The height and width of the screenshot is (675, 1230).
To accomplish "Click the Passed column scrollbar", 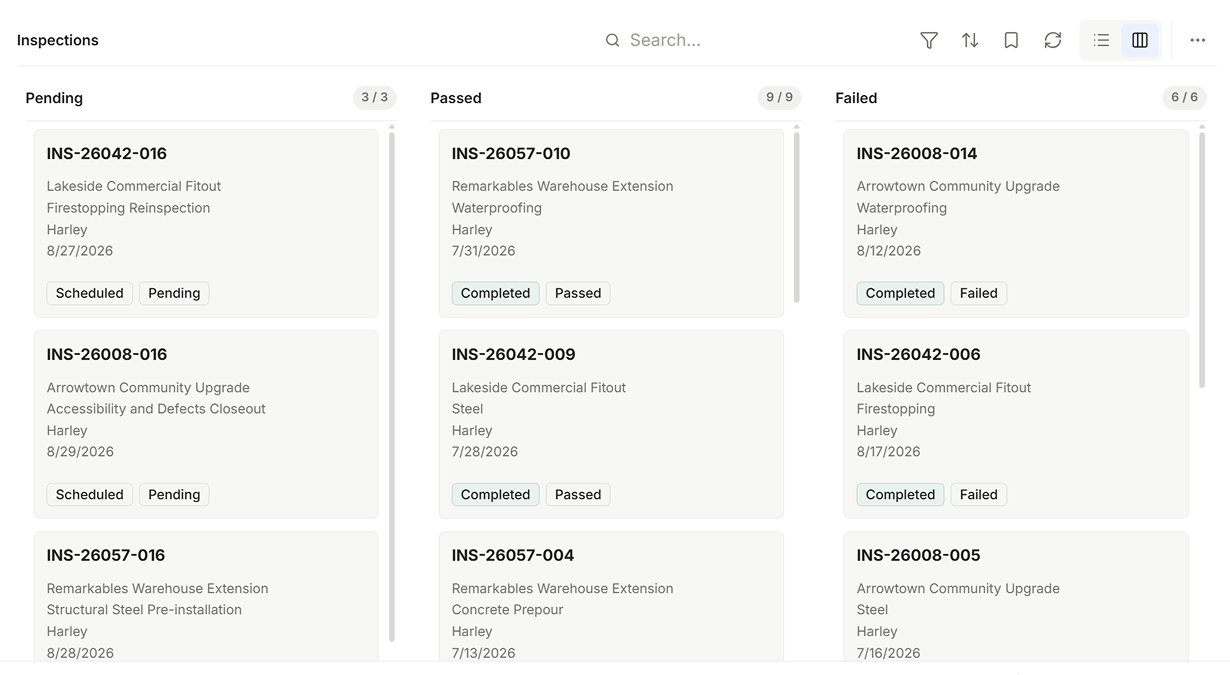I will pos(797,217).
